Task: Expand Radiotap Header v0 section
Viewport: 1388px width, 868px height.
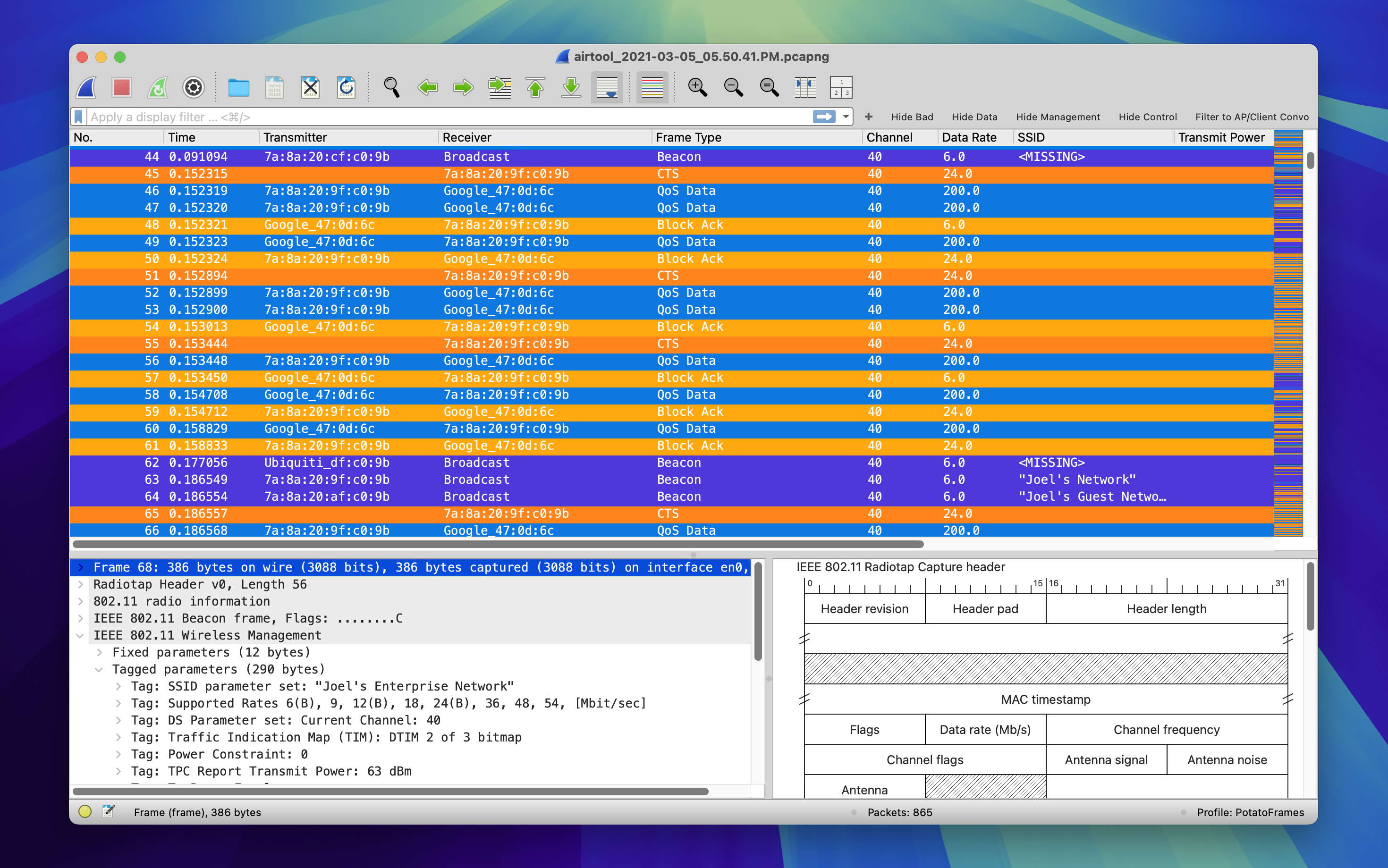Action: coord(80,584)
